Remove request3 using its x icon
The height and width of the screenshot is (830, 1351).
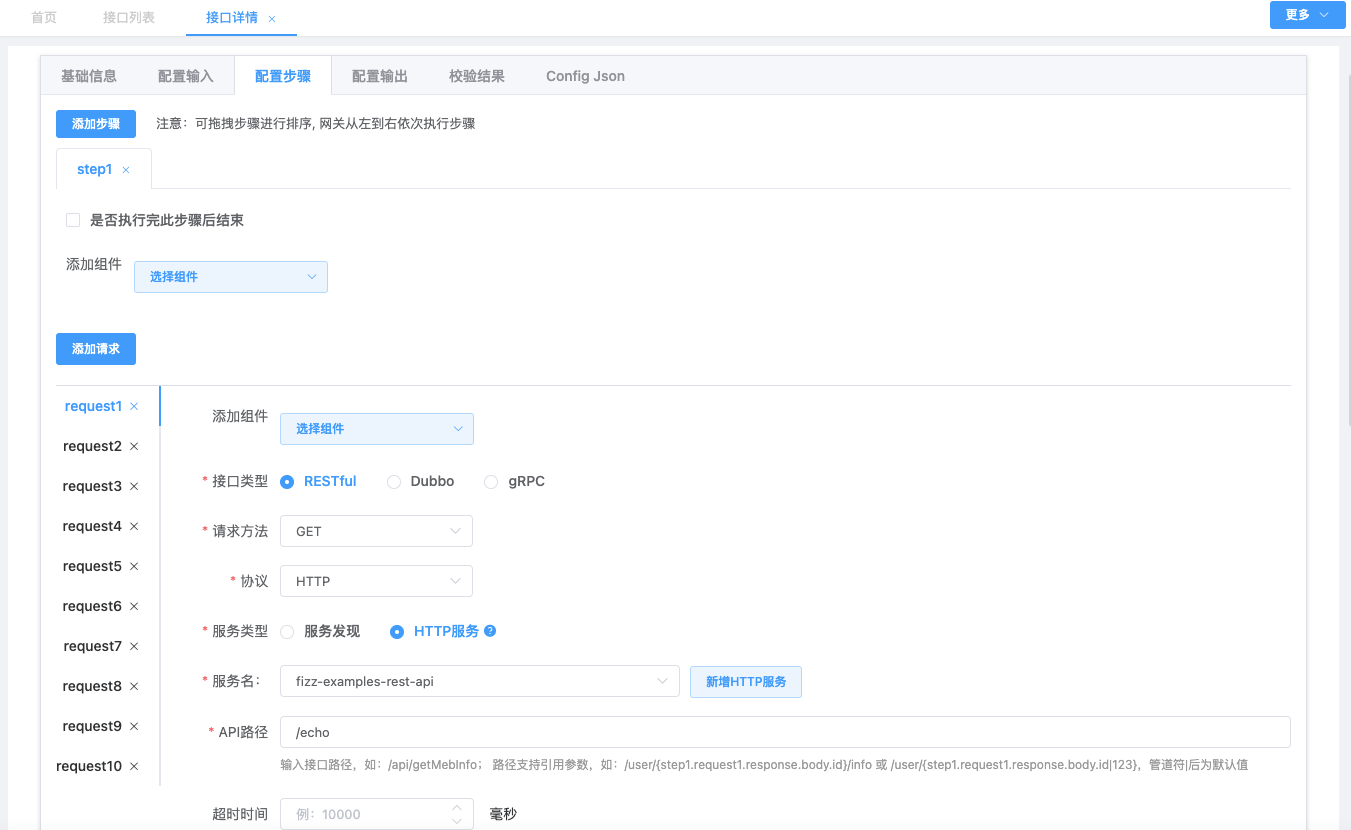[134, 487]
